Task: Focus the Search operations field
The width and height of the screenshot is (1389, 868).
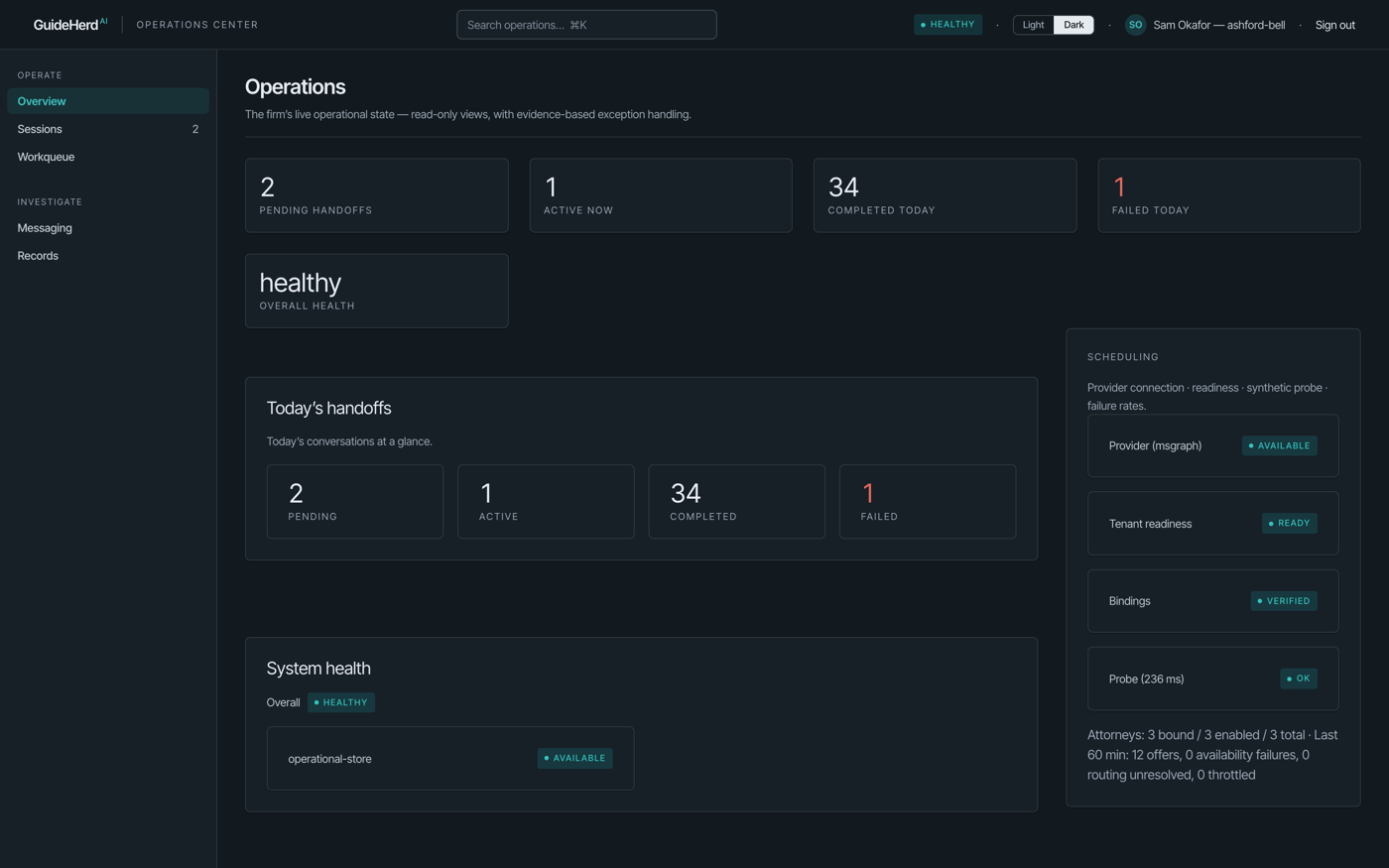Action: click(x=586, y=25)
